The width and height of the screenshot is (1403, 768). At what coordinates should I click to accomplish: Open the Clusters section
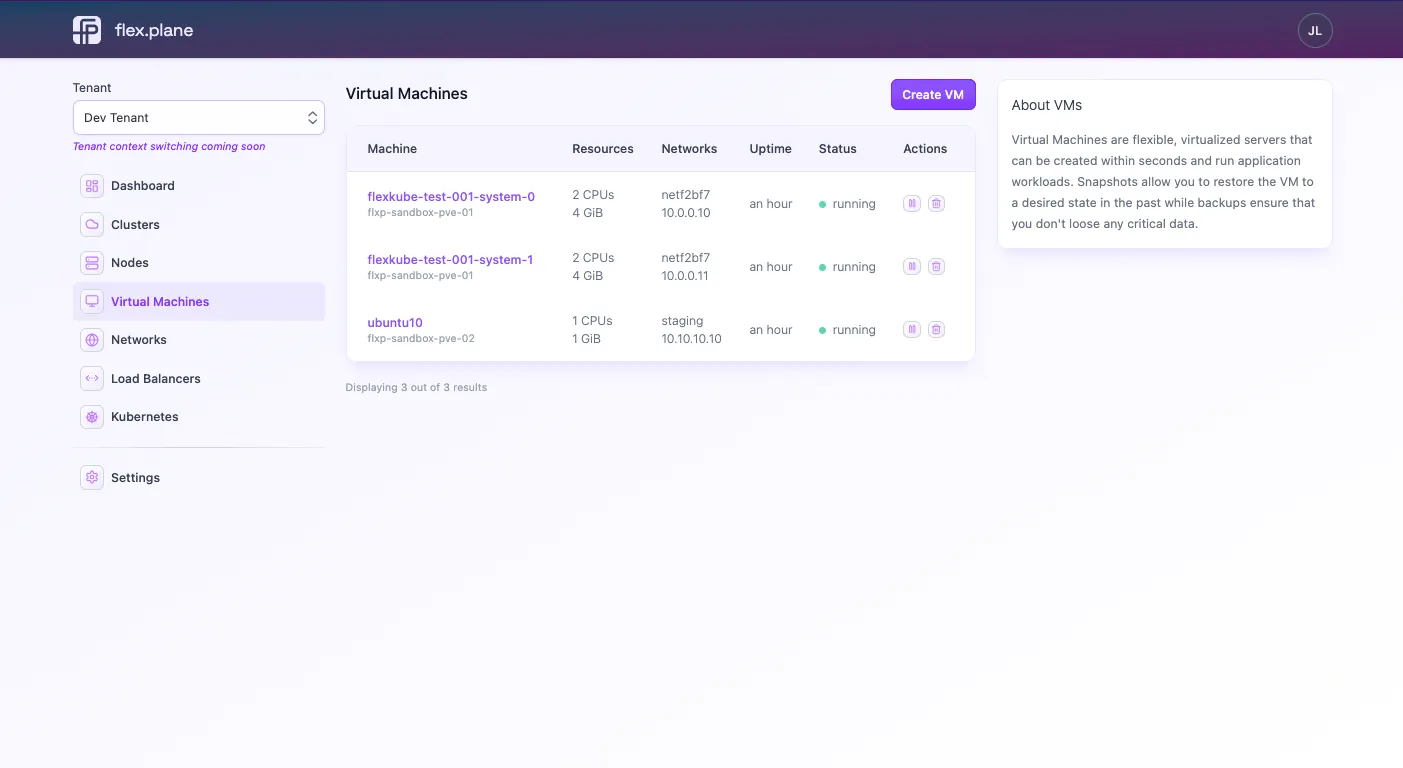pos(199,224)
